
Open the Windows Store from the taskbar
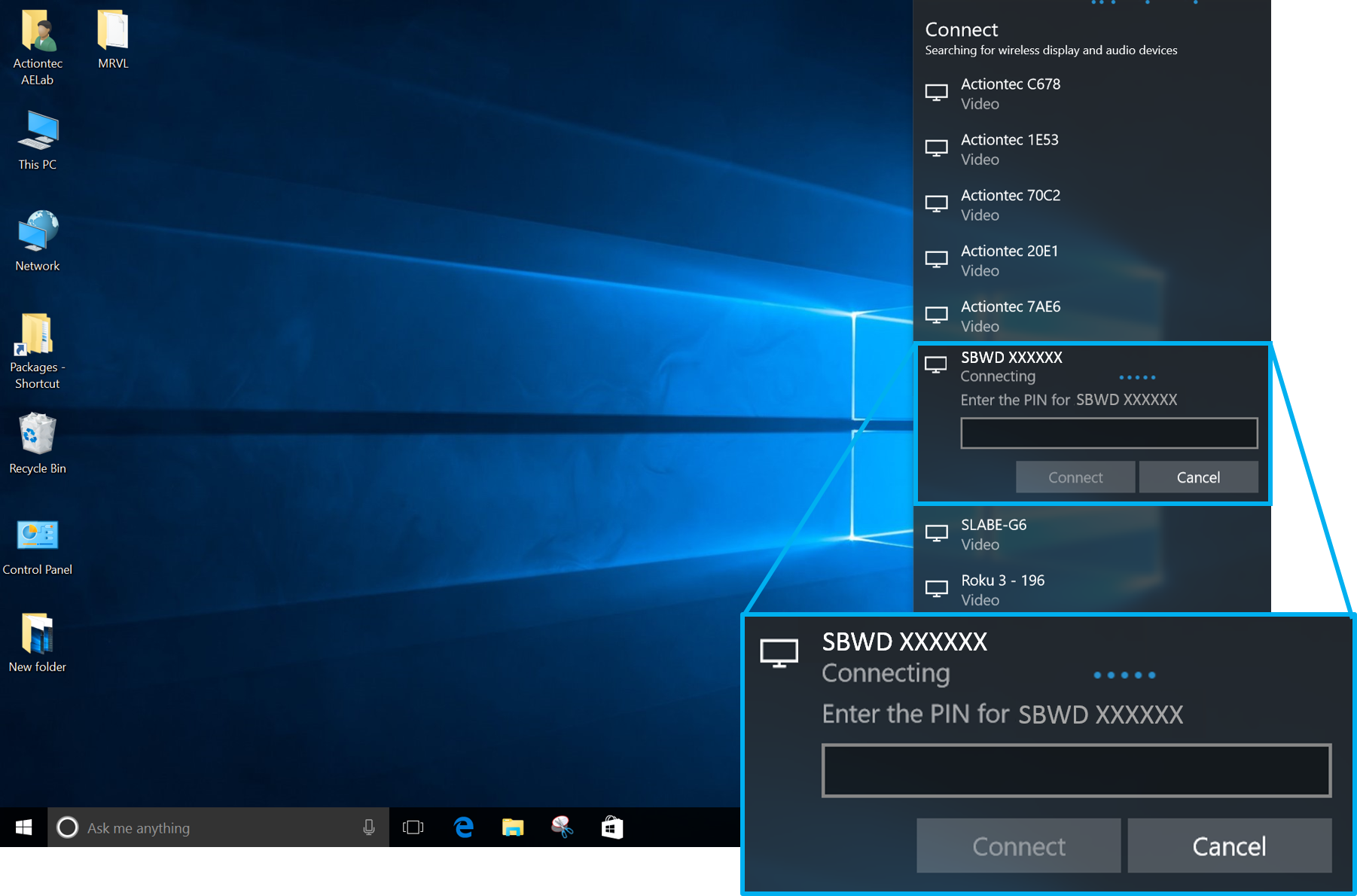[612, 827]
